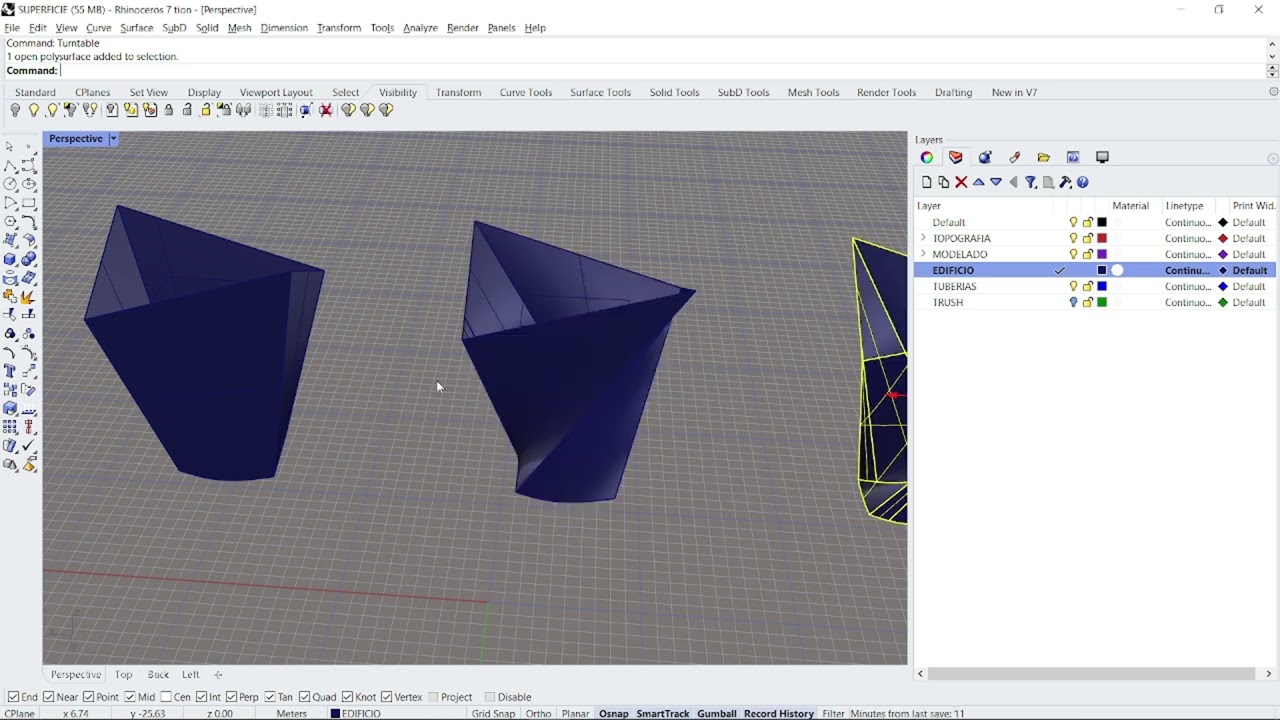Delete layer using red X icon
Viewport: 1280px width, 720px height.
(961, 182)
